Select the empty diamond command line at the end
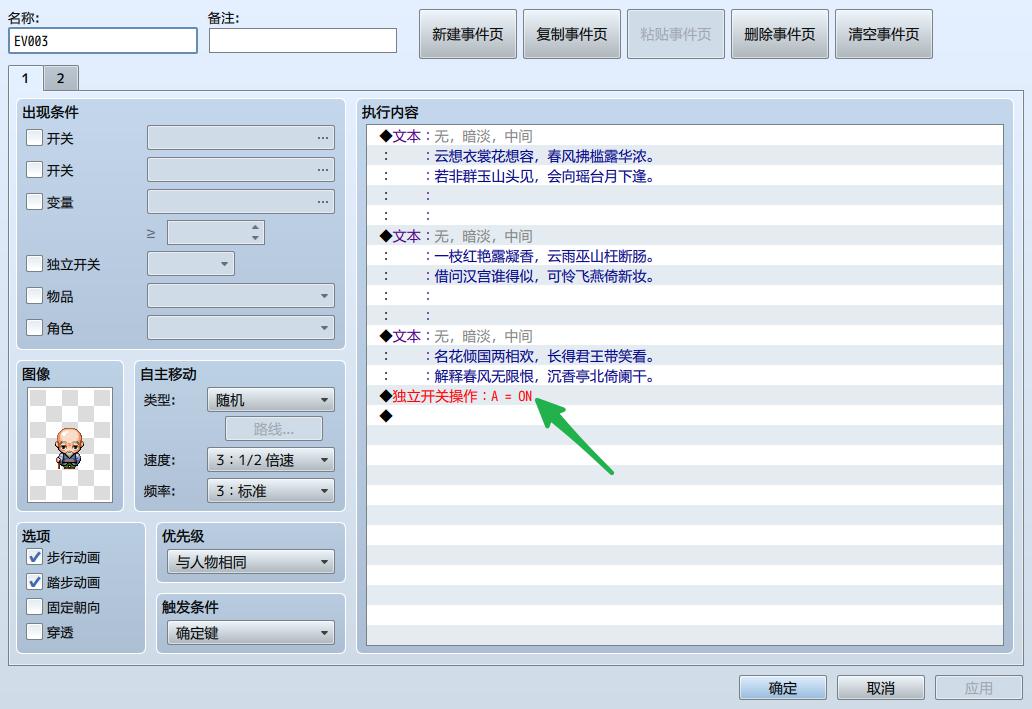The image size is (1032, 709). coord(684,415)
